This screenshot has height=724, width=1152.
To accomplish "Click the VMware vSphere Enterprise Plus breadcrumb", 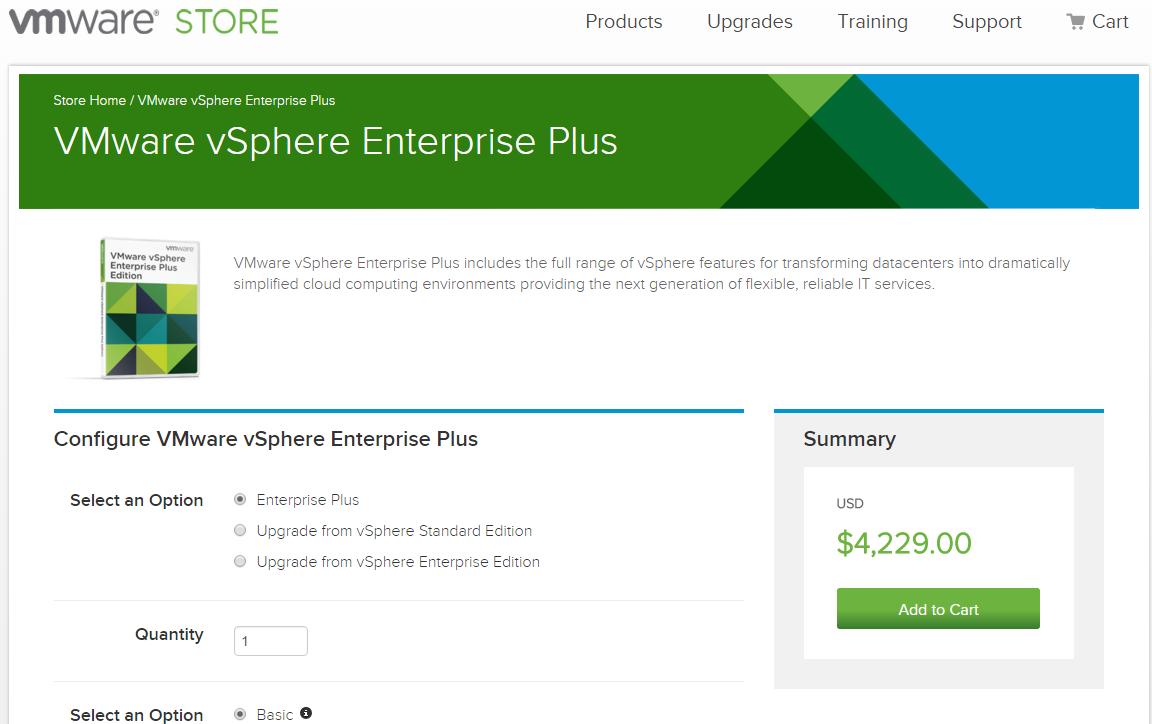I will pyautogui.click(x=236, y=100).
